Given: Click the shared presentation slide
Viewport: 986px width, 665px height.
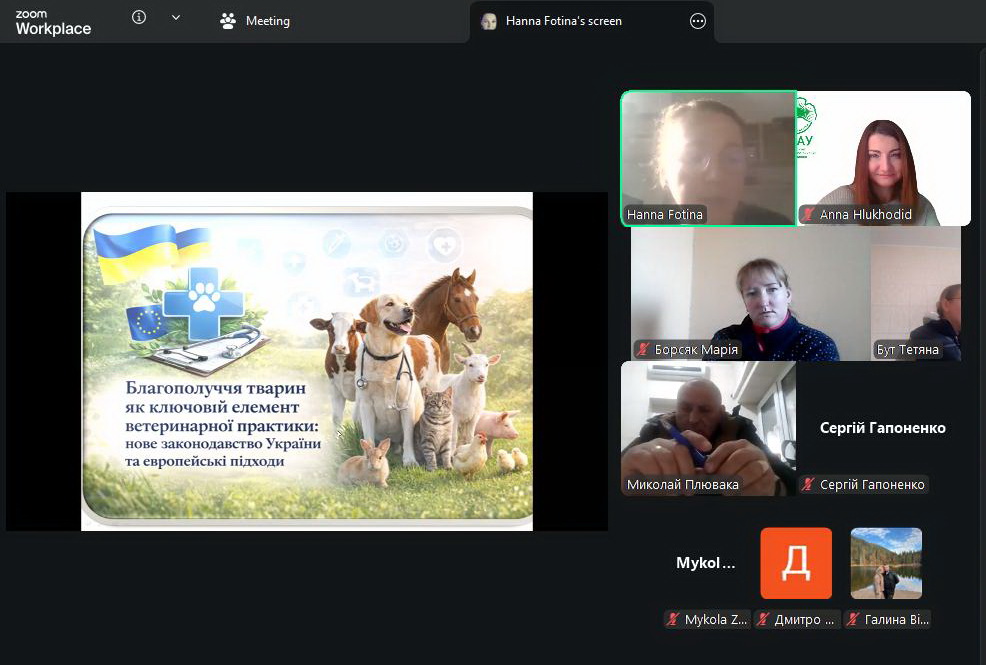Looking at the screenshot, I should pos(306,361).
